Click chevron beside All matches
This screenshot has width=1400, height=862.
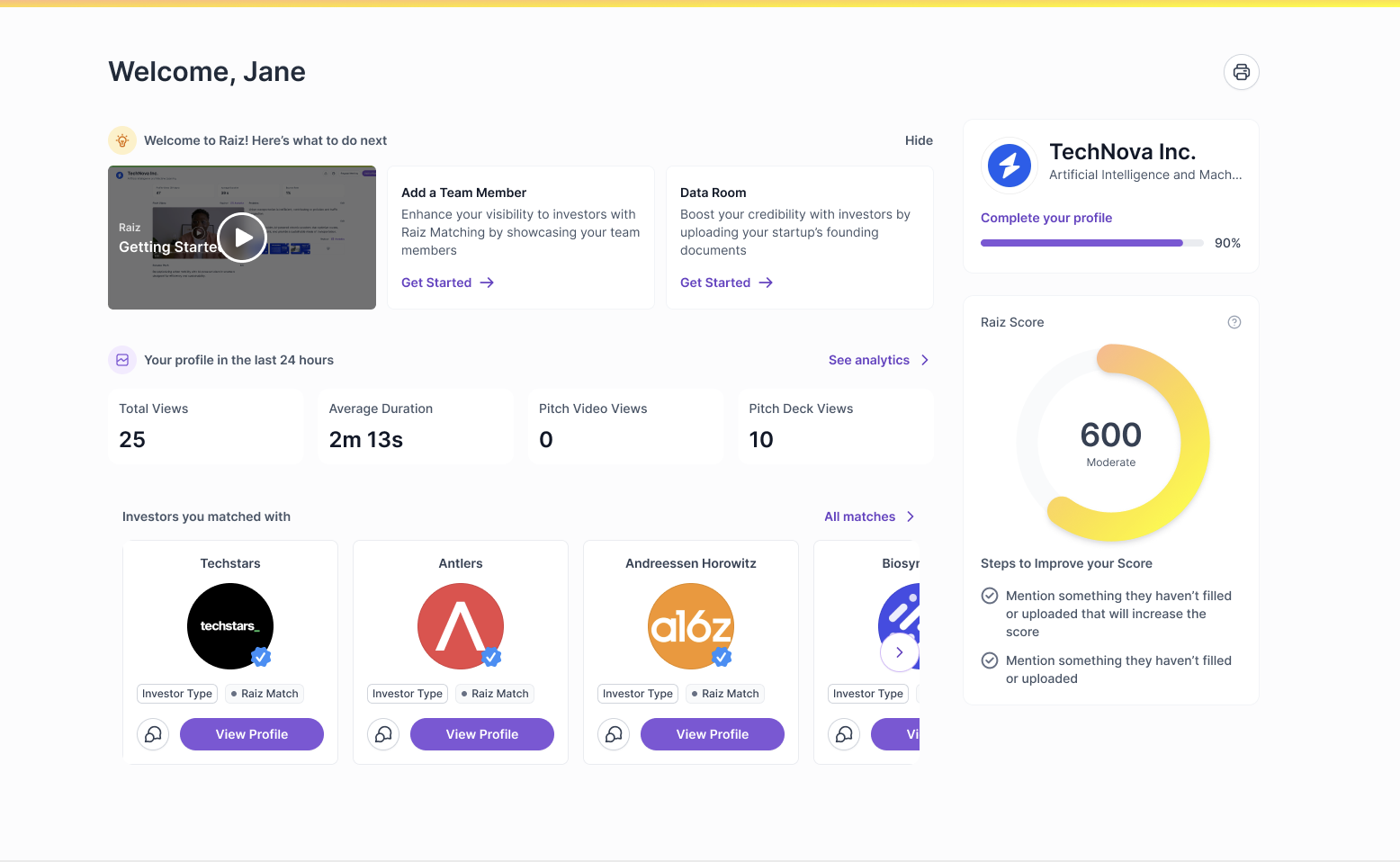910,516
